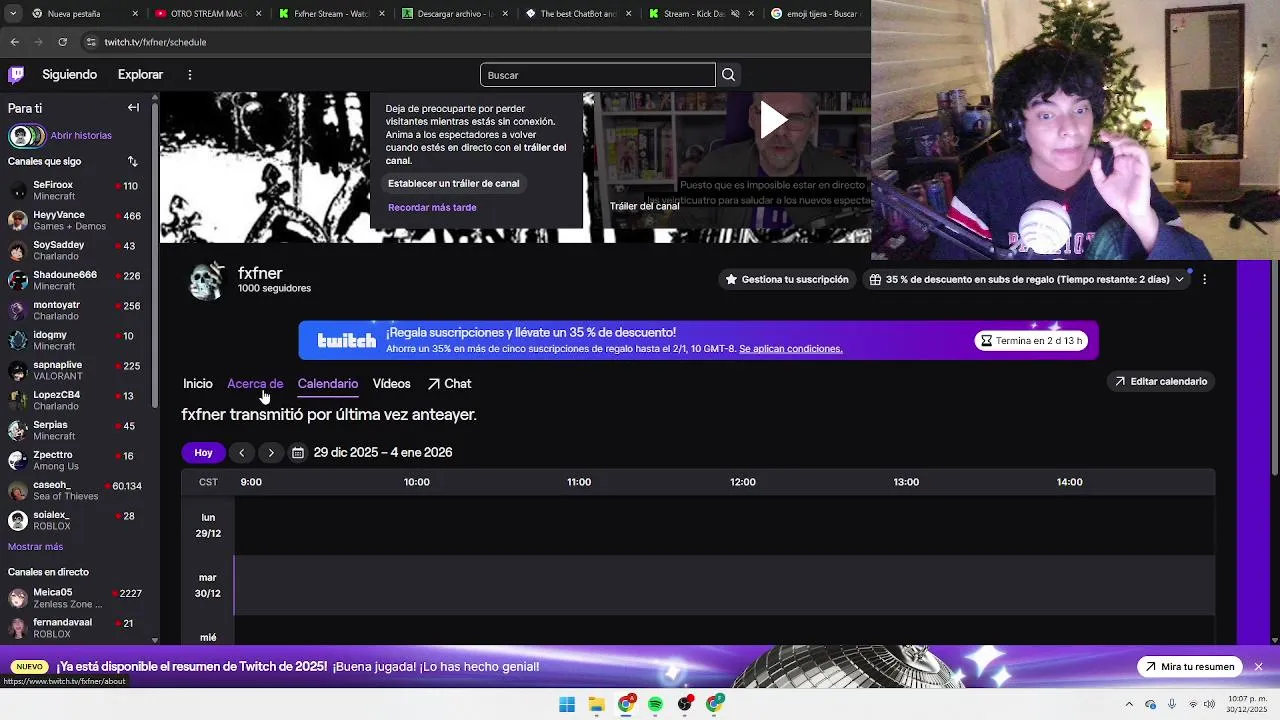Screen dimensions: 1280x720
Task: Open Meica05 live channel in sidebar
Action: pos(74,598)
